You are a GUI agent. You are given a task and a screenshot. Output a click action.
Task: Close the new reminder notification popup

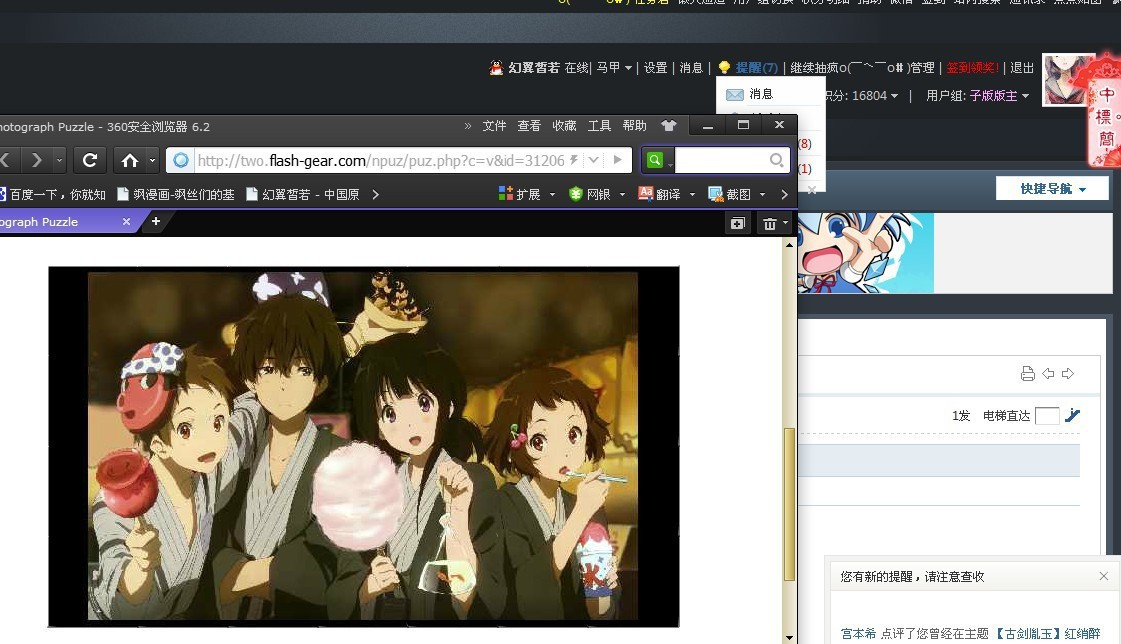[x=1103, y=576]
